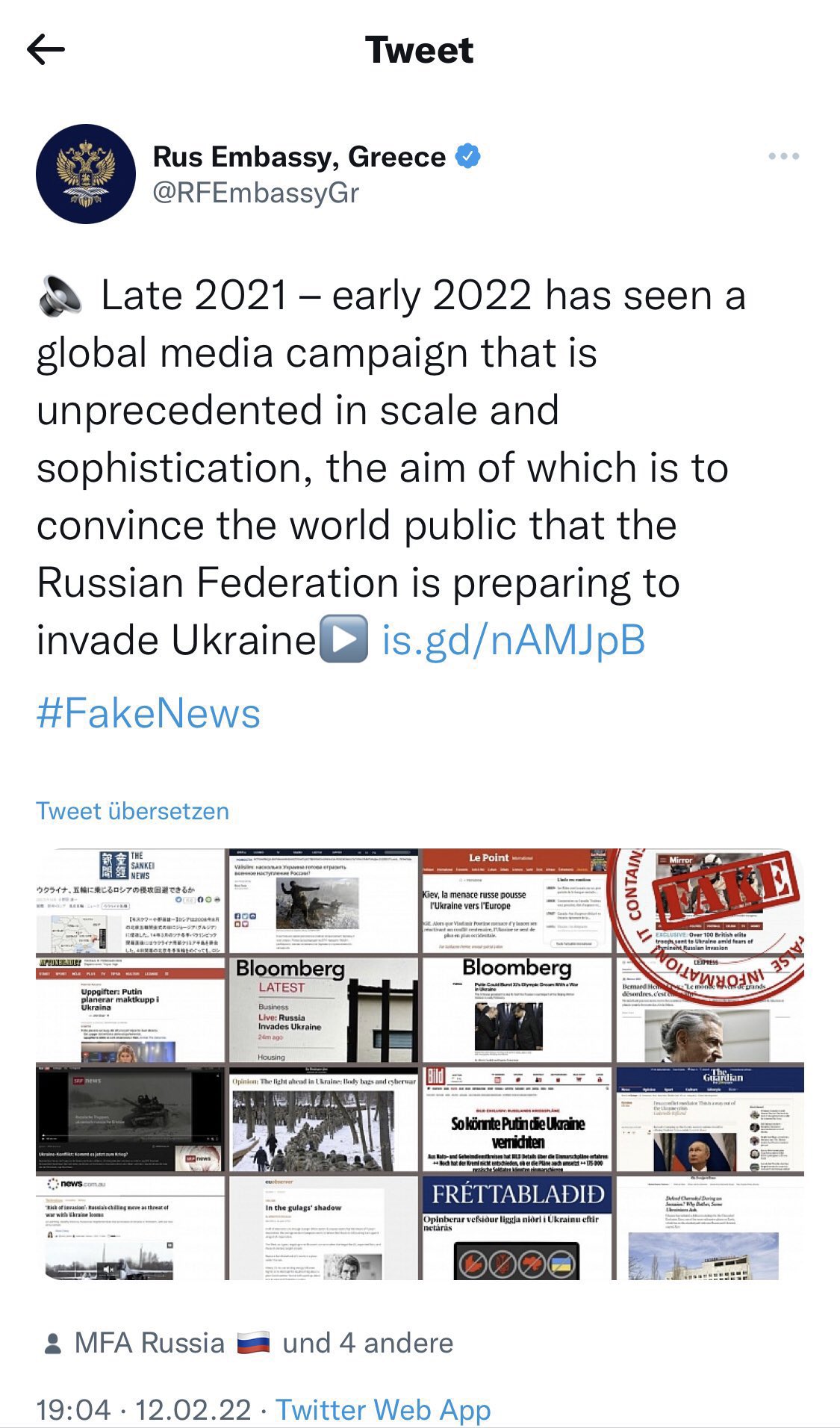This screenshot has width=840, height=1428.
Task: Open the @RFEmbassyGr handle
Action: (x=256, y=193)
